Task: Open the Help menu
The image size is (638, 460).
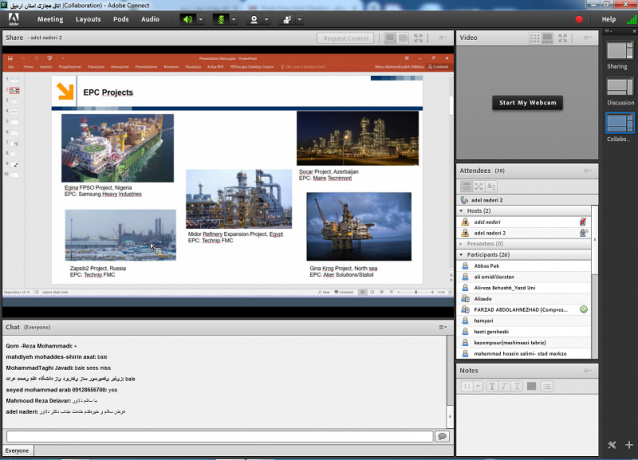Action: (x=609, y=19)
